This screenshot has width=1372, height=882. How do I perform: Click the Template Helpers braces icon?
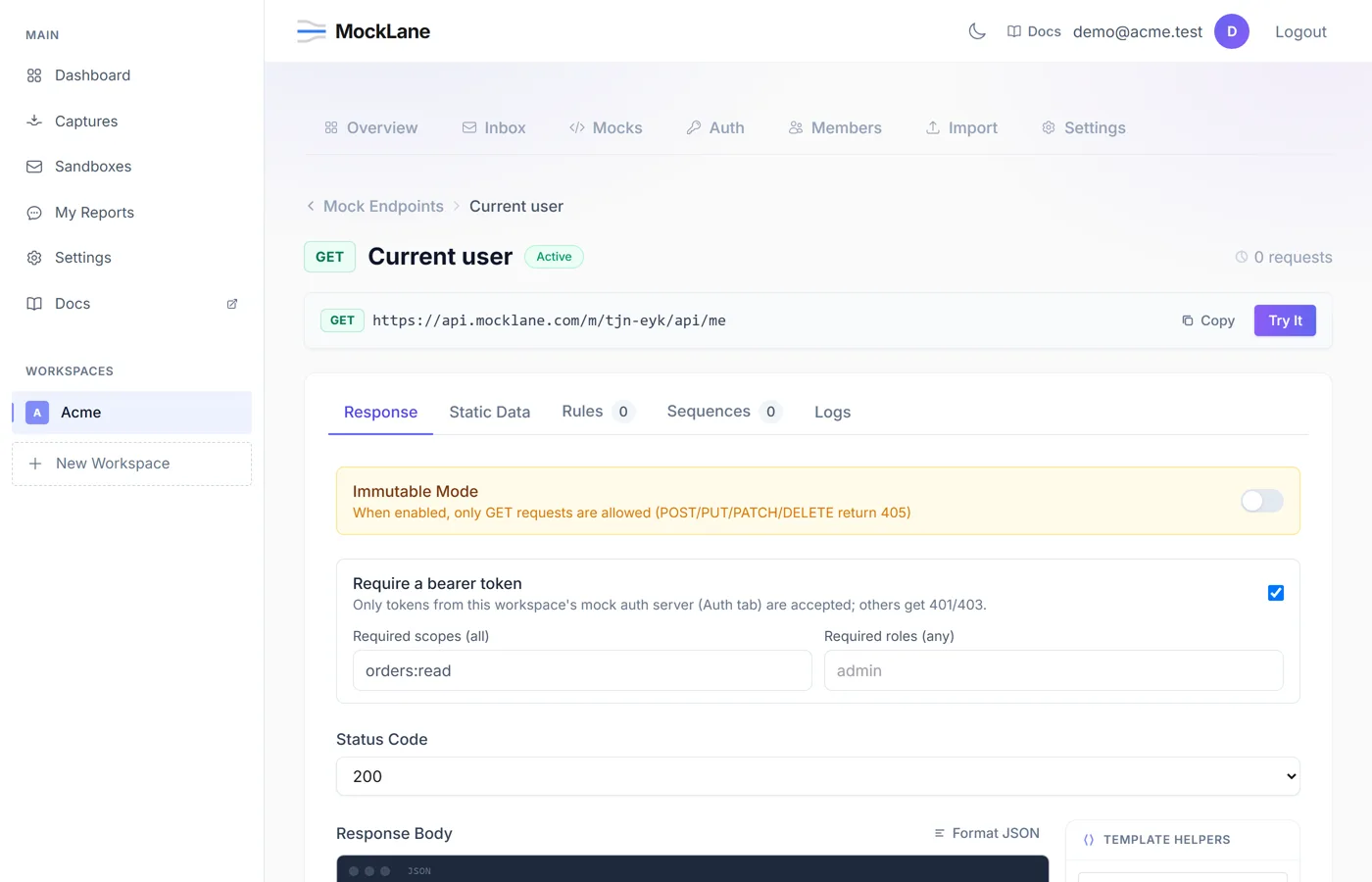point(1089,840)
